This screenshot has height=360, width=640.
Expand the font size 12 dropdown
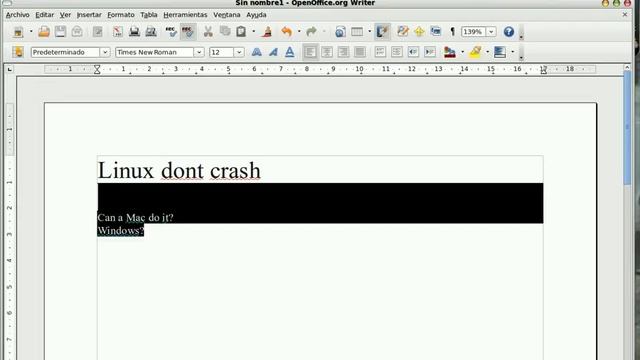(239, 52)
